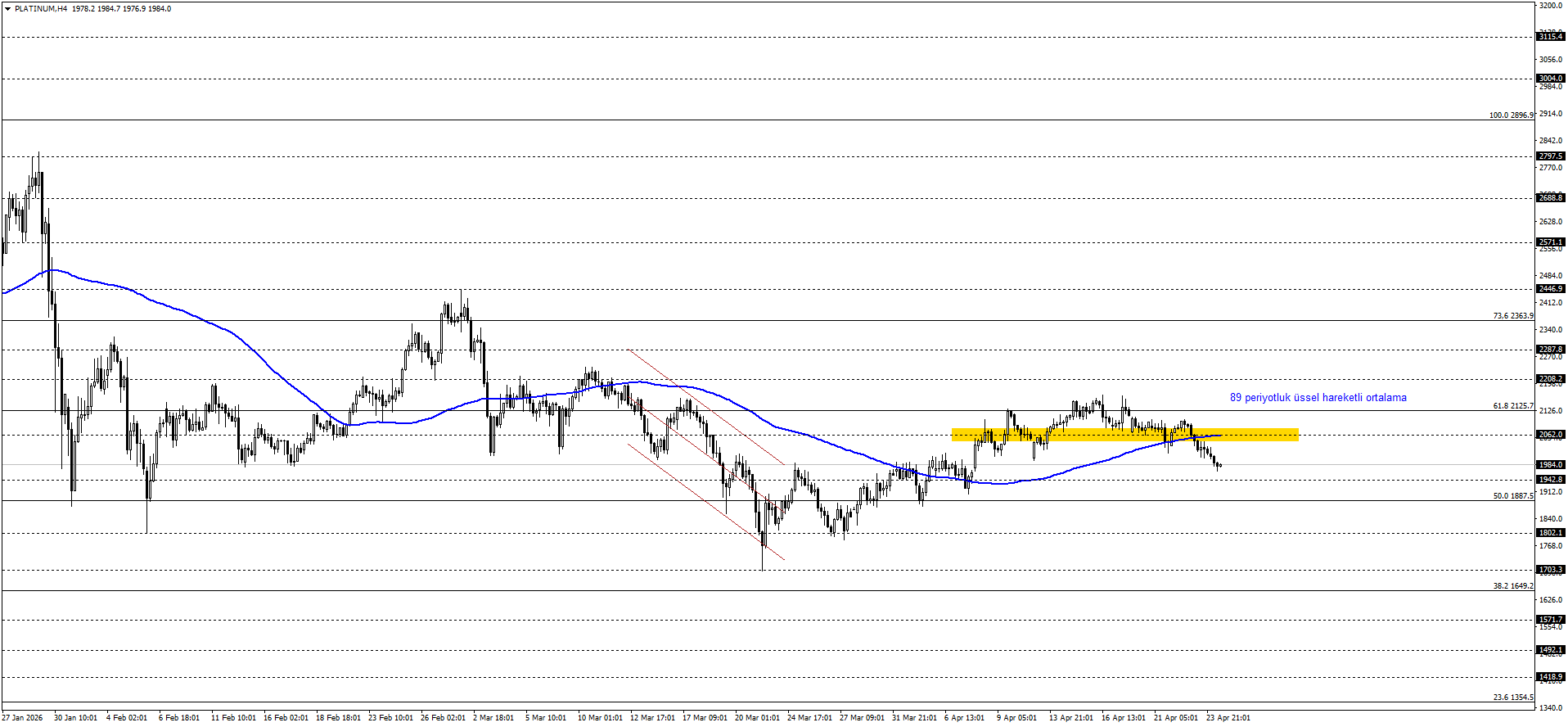
Task: Click the current price tag 1984.0
Action: click(x=1551, y=465)
